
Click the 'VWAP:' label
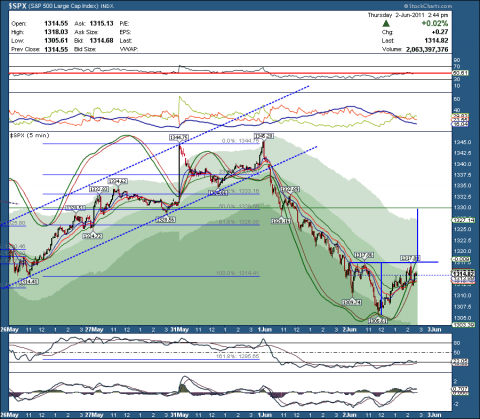128,49
